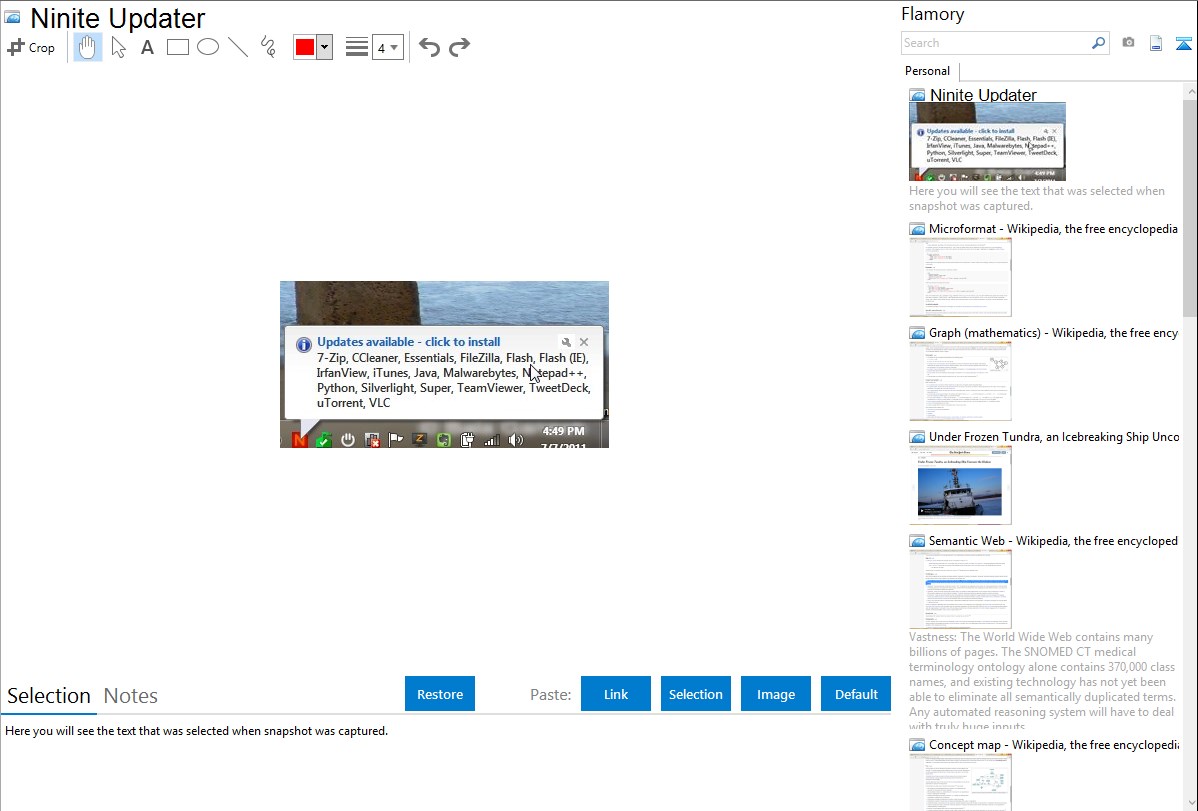Screen dimensions: 1198x811
Task: Click the Default paste button
Action: click(856, 694)
